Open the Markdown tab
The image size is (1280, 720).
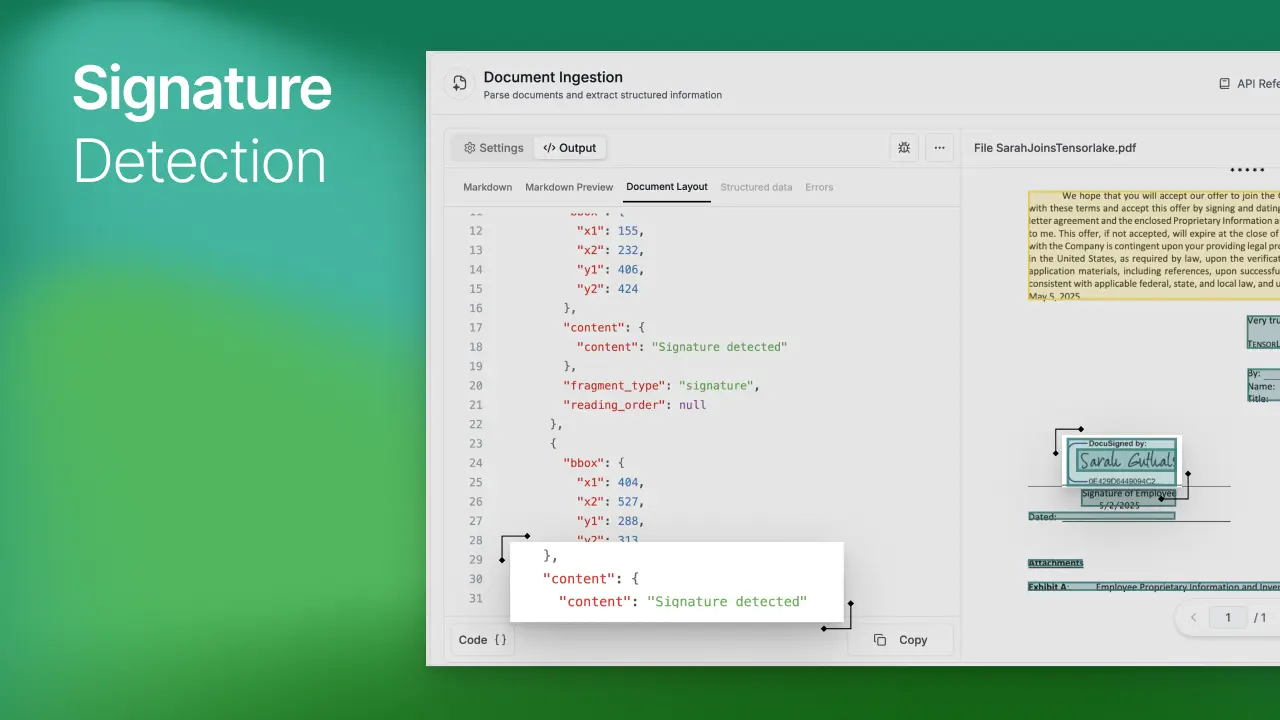coord(488,187)
